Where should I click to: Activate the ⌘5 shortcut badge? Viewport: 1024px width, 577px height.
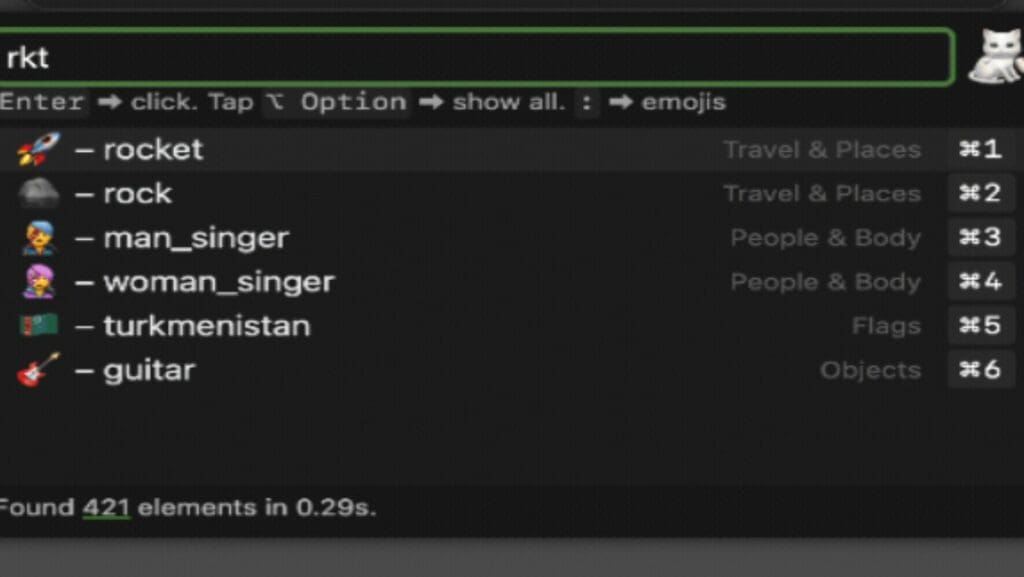[980, 325]
